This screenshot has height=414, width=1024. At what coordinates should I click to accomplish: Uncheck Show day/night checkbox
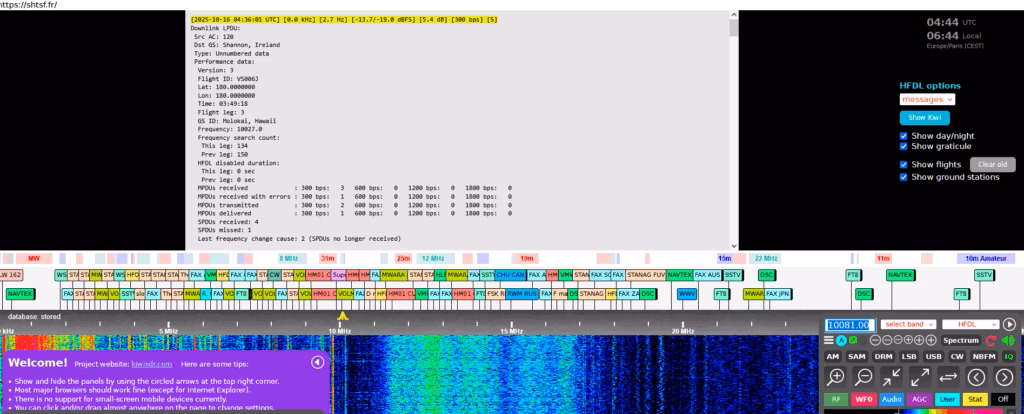tap(904, 136)
